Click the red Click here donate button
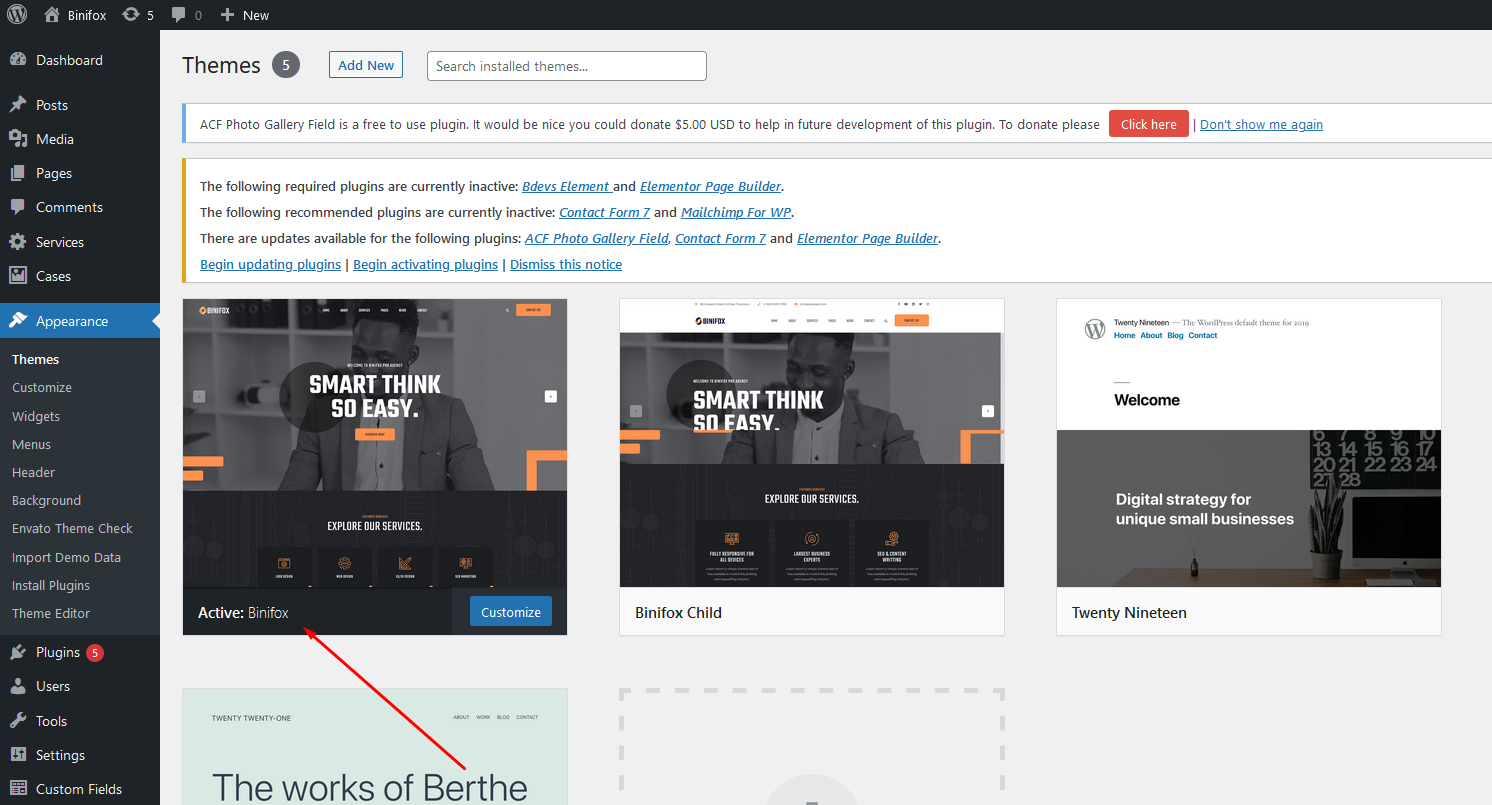The width and height of the screenshot is (1492, 805). coord(1148,124)
